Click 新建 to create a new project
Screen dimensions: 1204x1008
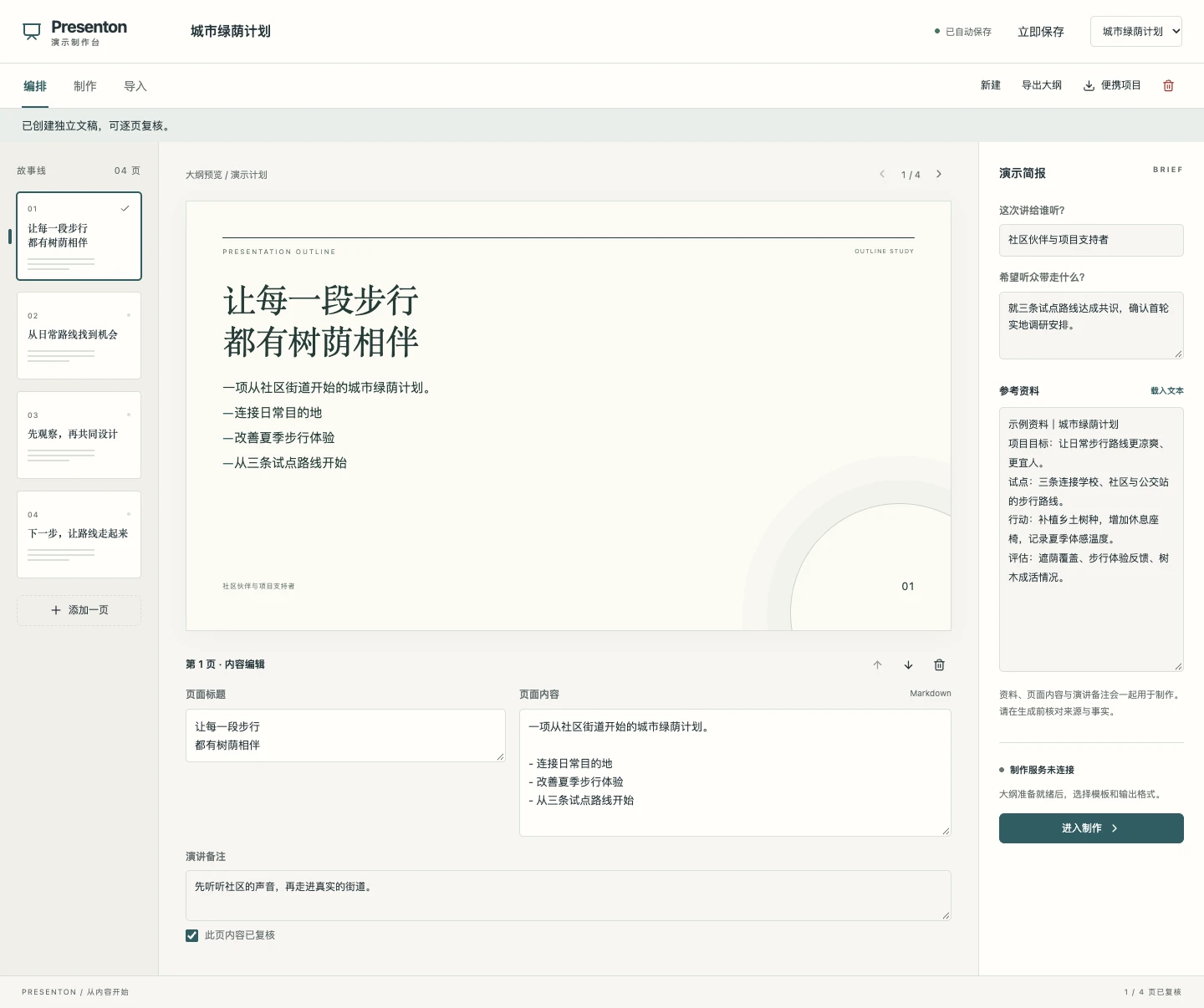[991, 85]
